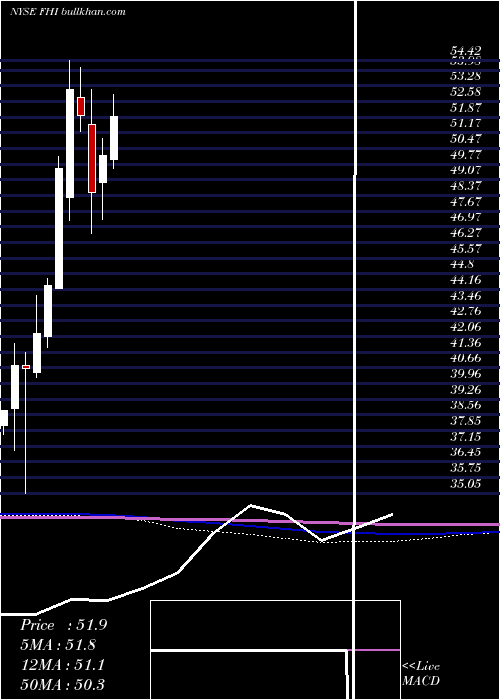Click the white MACD line peak
The width and height of the screenshot is (500, 700).
[250, 505]
